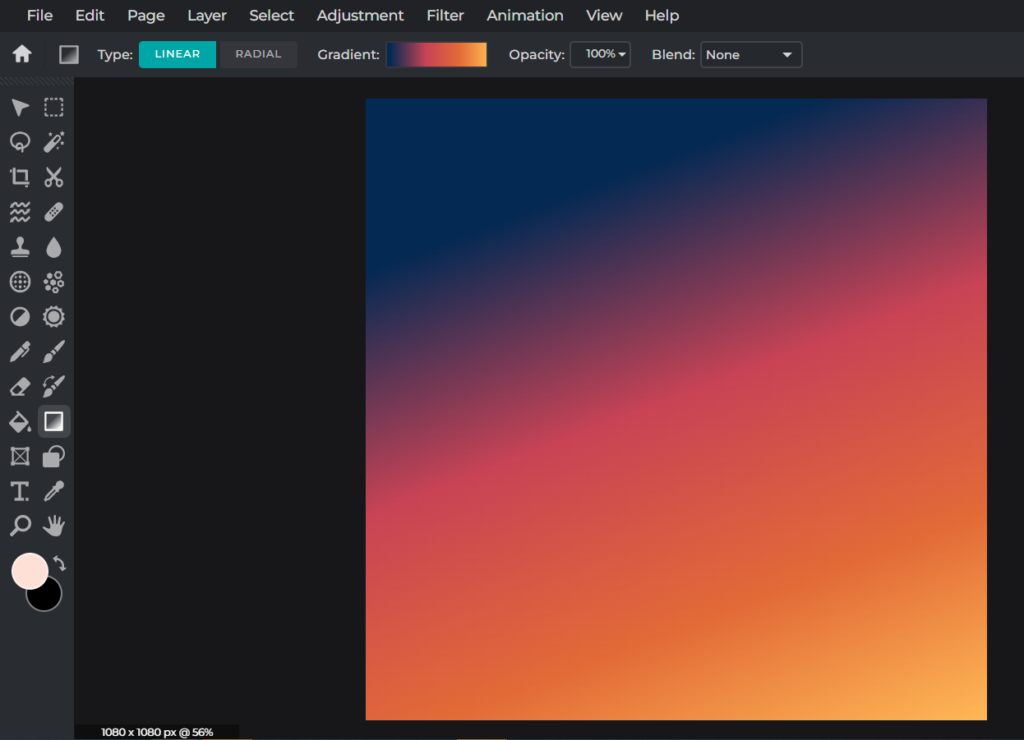Click the pink foreground color swatch
1024x740 pixels.
[27, 569]
